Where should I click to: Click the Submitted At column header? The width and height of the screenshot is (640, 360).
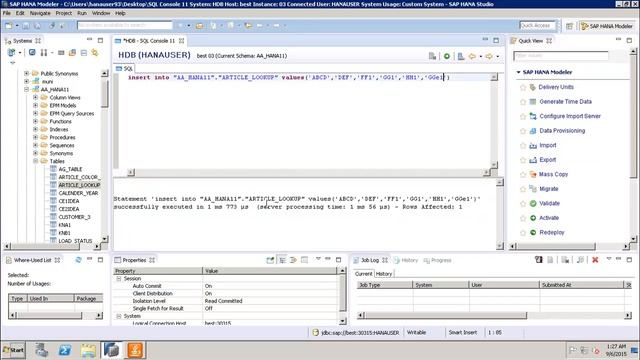pos(582,285)
